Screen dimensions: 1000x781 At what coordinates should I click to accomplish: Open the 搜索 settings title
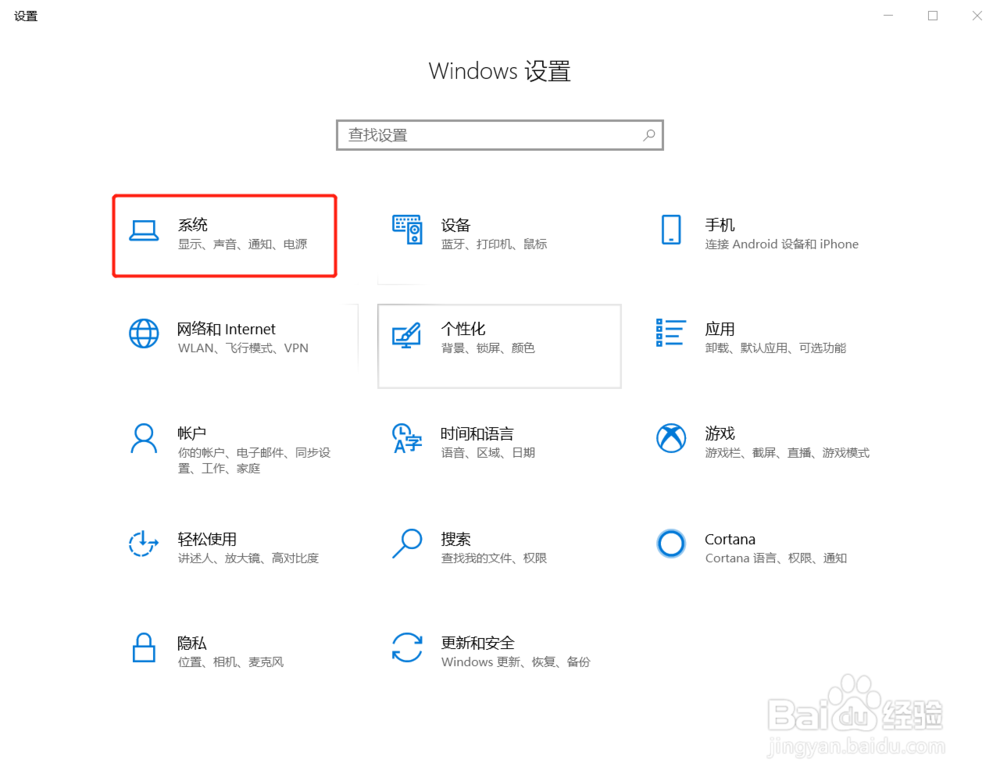(456, 539)
